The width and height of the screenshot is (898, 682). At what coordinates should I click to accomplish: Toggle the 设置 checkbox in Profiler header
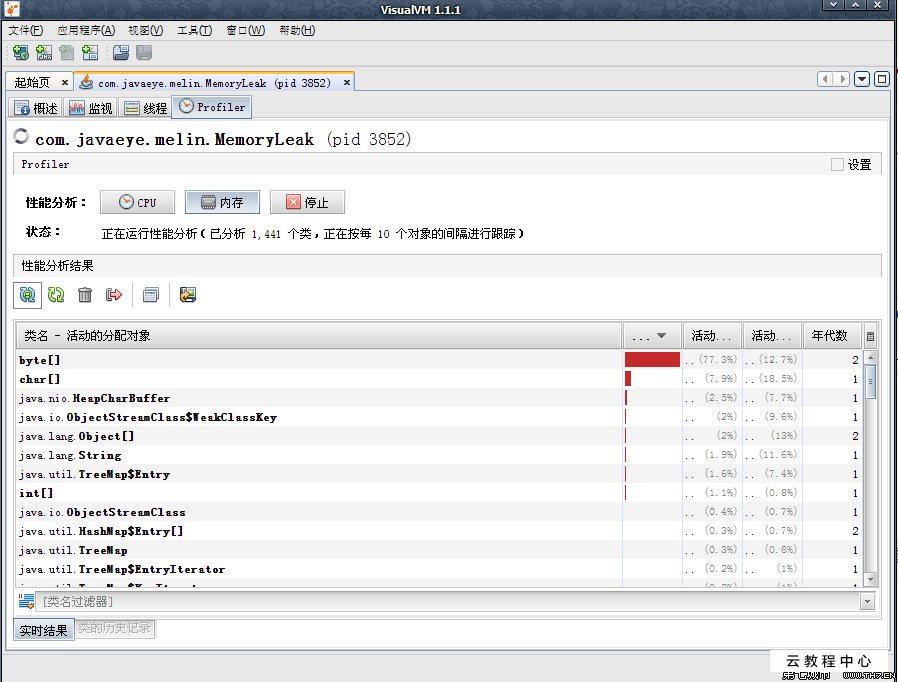click(x=838, y=164)
